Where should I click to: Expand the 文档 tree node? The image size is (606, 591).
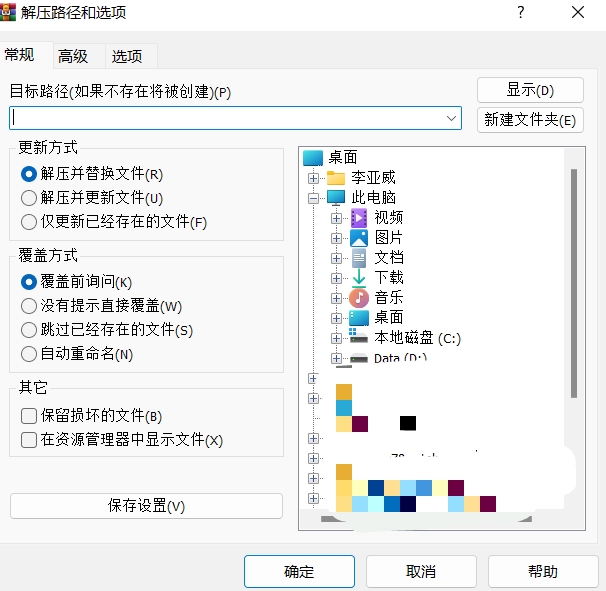[x=336, y=259]
